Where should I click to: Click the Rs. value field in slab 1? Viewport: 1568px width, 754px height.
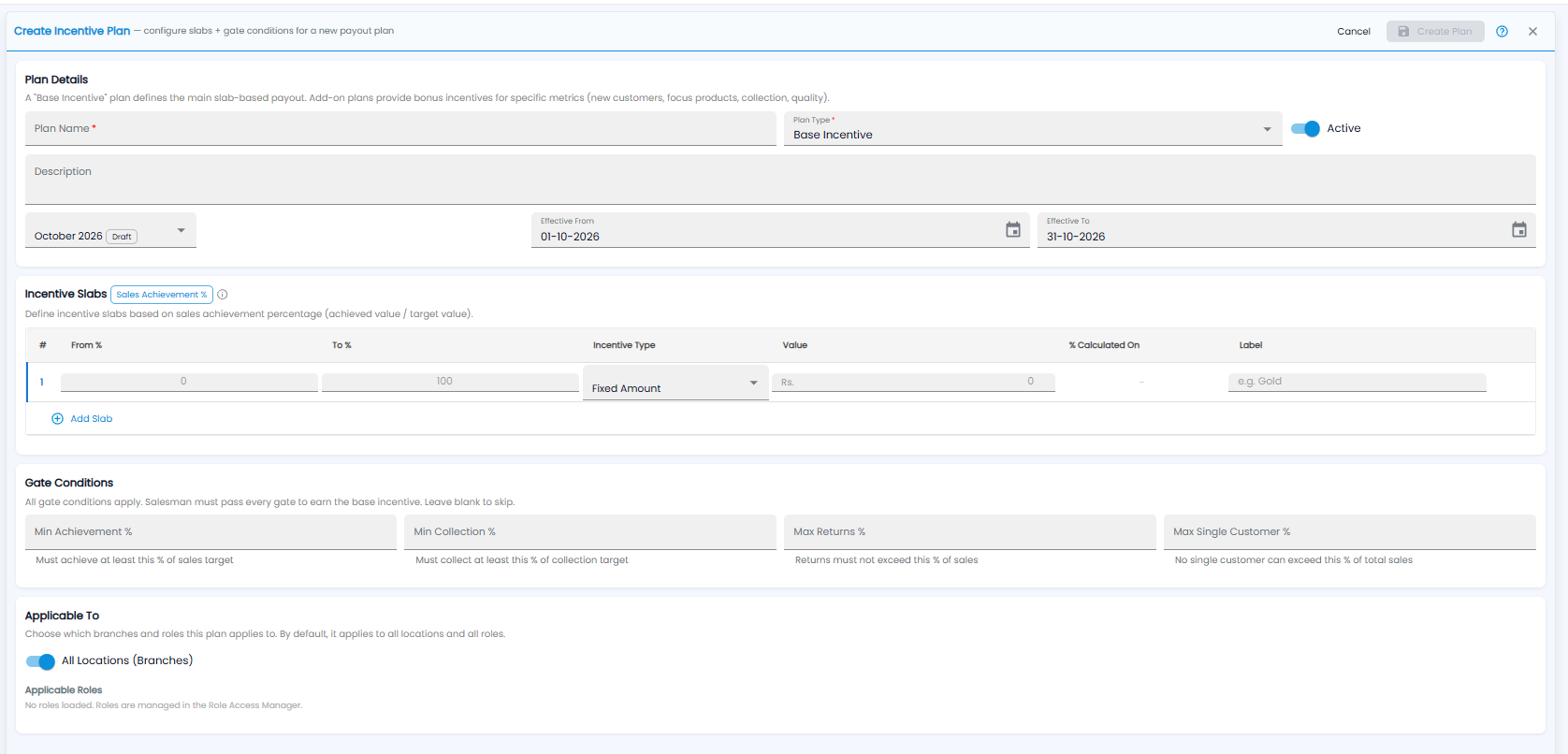pyautogui.click(x=913, y=382)
